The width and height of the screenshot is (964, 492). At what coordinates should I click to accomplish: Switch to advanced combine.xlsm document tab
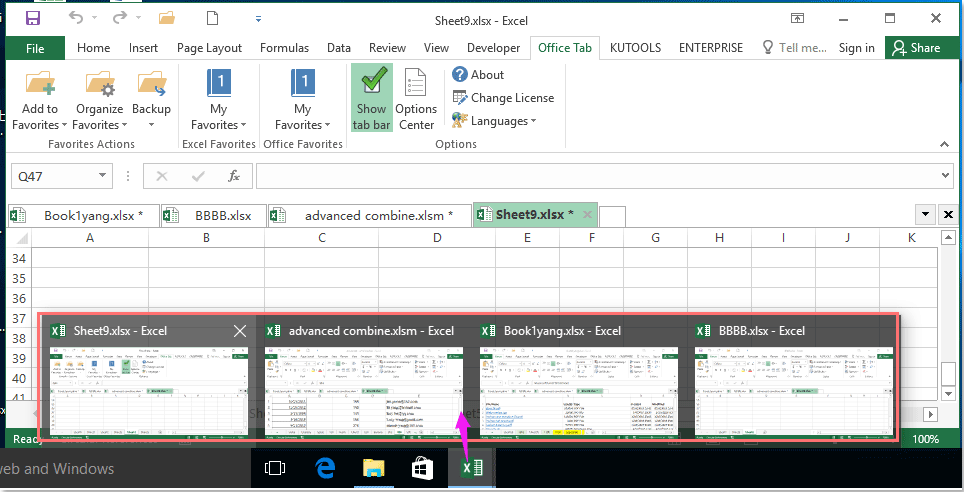[x=369, y=215]
